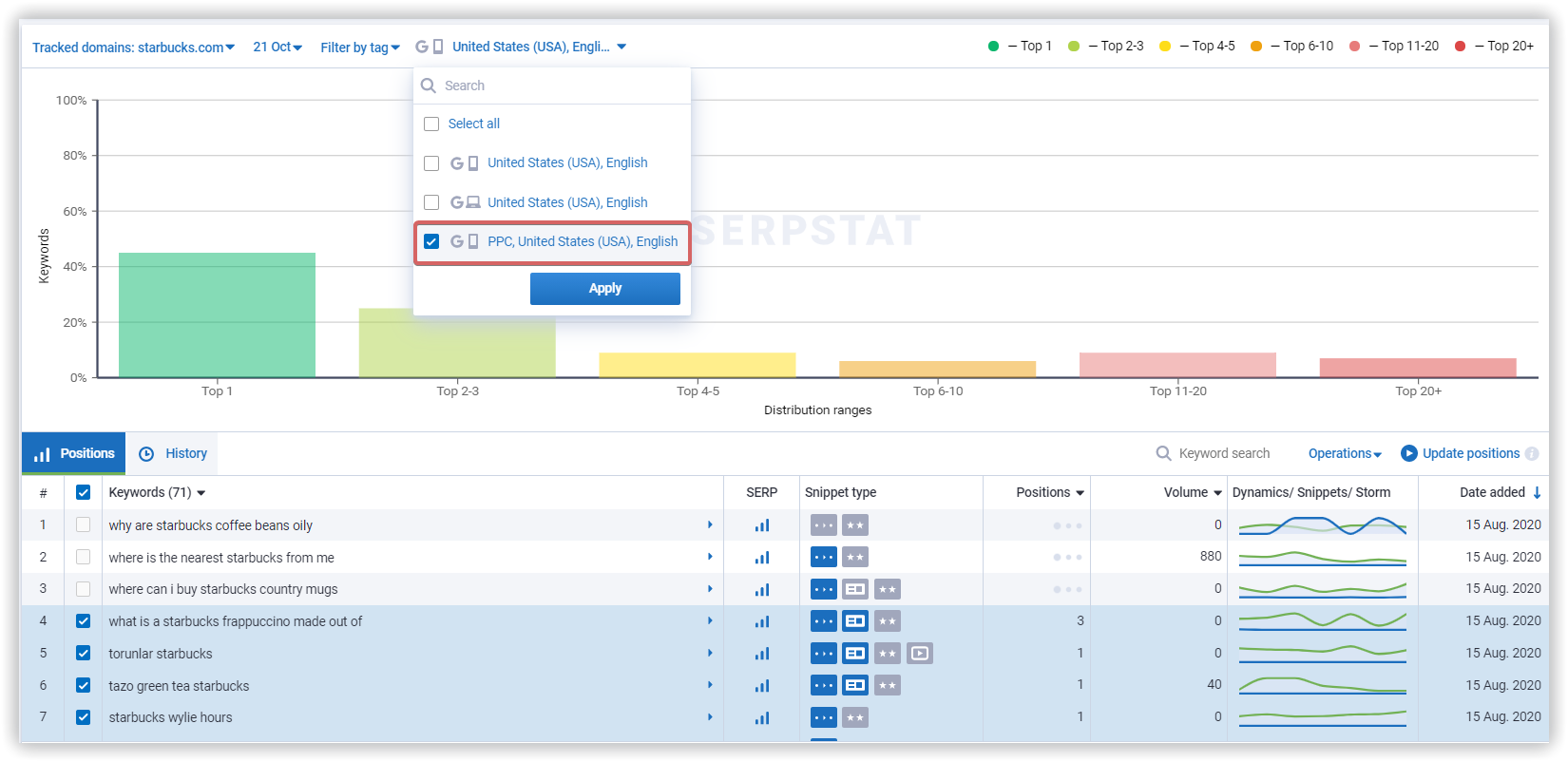Open SERP chart icon for 'tazo green tea starbucks'

click(x=762, y=685)
